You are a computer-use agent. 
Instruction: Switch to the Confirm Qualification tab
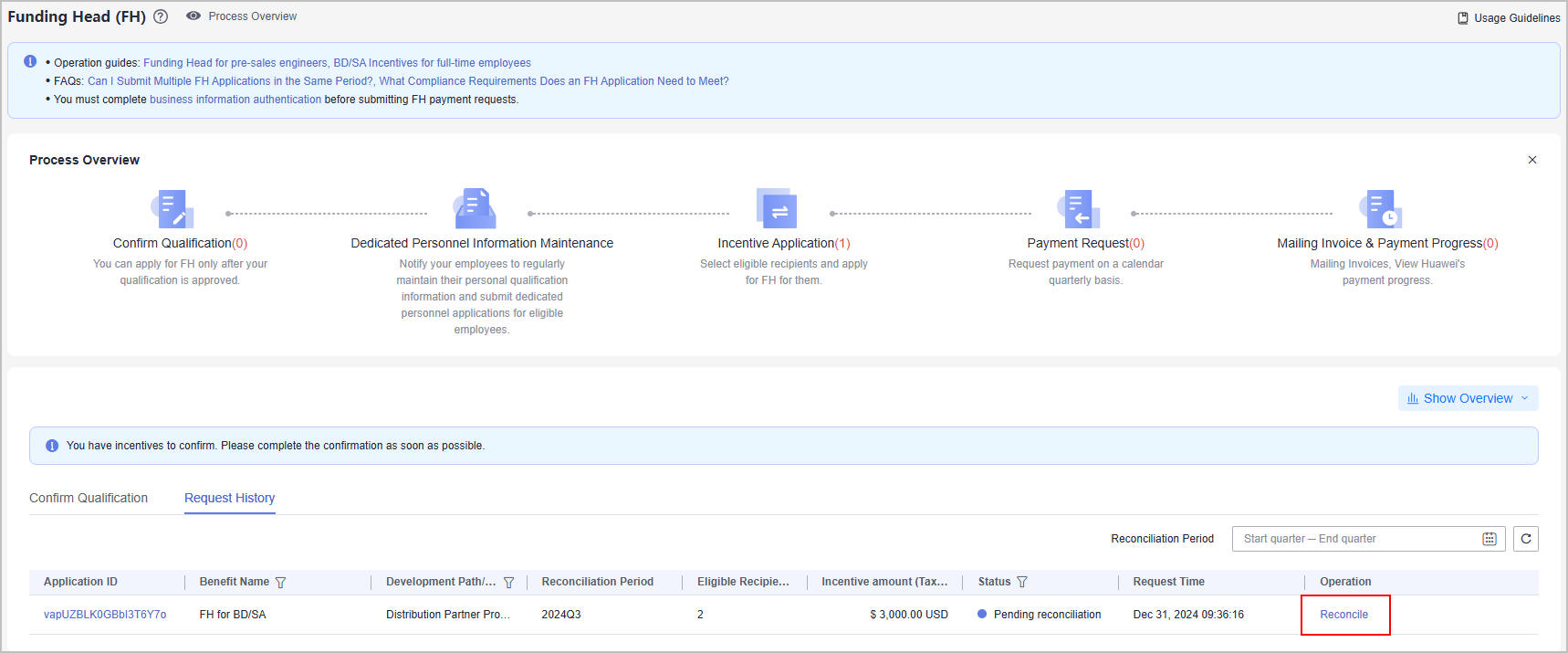point(89,498)
